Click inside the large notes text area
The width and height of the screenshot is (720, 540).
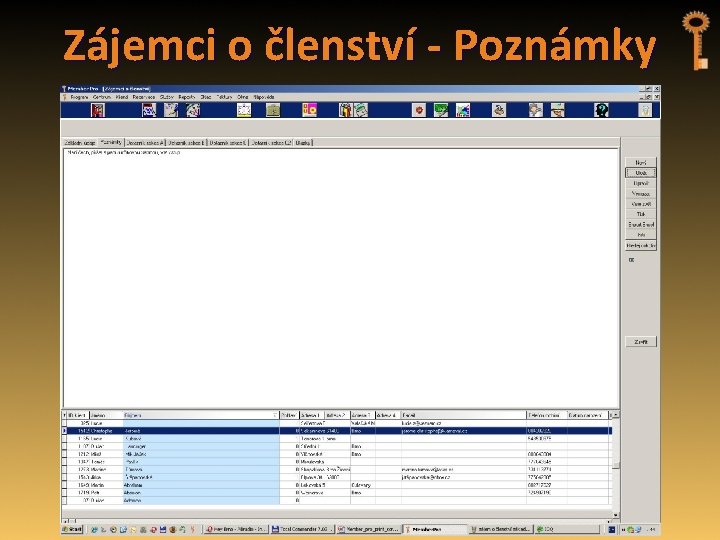[341, 278]
